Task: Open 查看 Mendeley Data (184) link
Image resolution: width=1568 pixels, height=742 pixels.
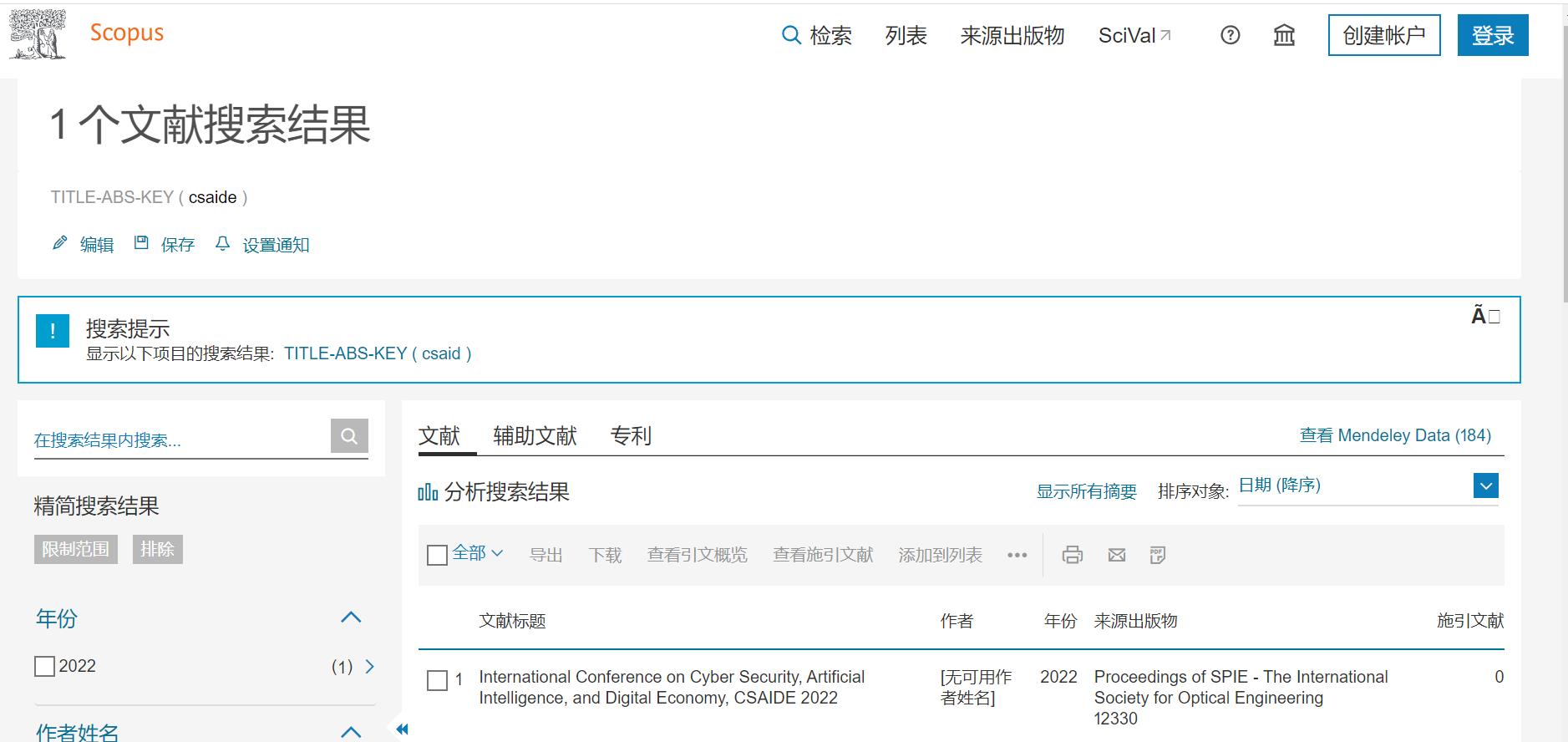Action: click(1395, 435)
